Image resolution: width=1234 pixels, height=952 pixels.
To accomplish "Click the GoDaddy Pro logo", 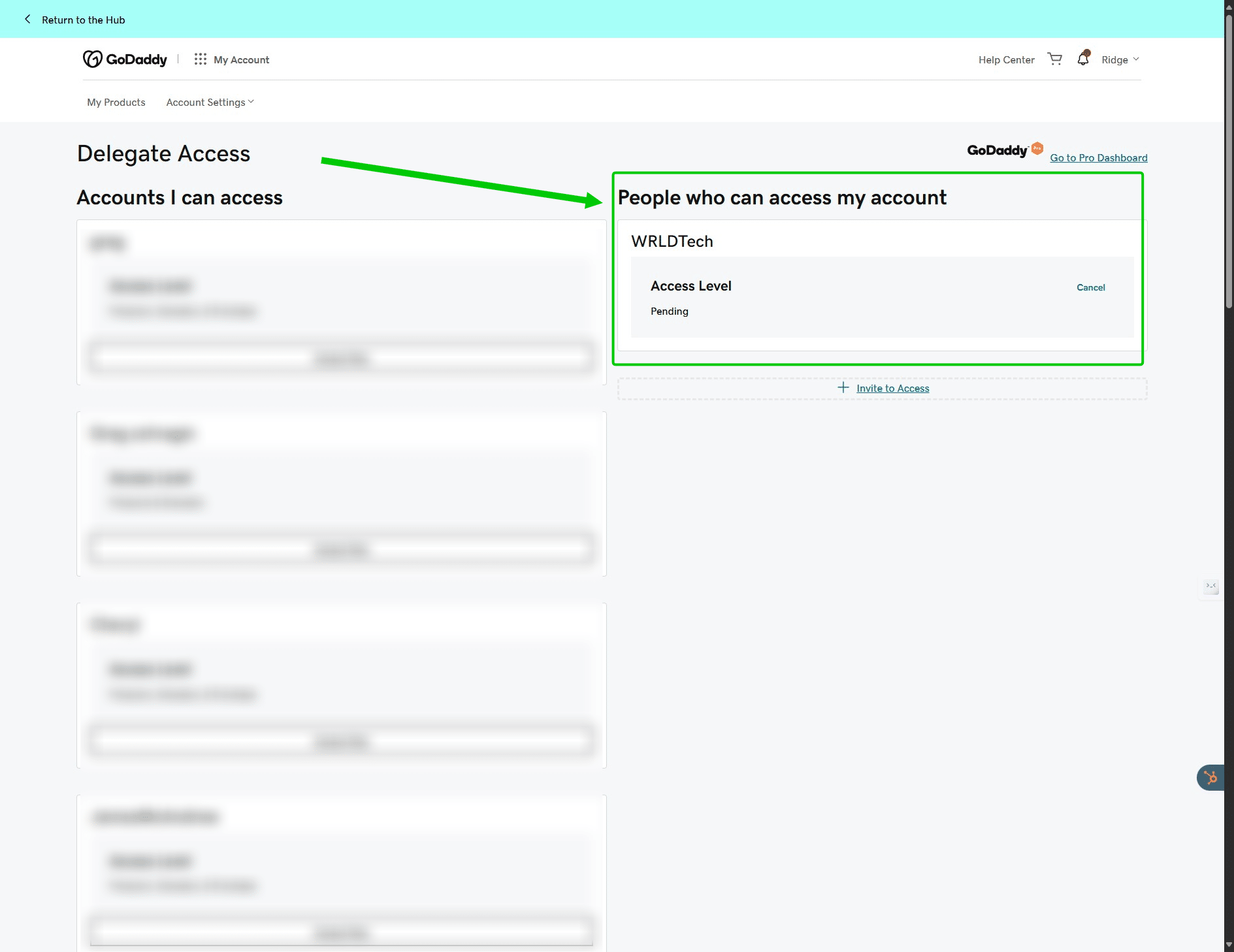I will (1005, 150).
